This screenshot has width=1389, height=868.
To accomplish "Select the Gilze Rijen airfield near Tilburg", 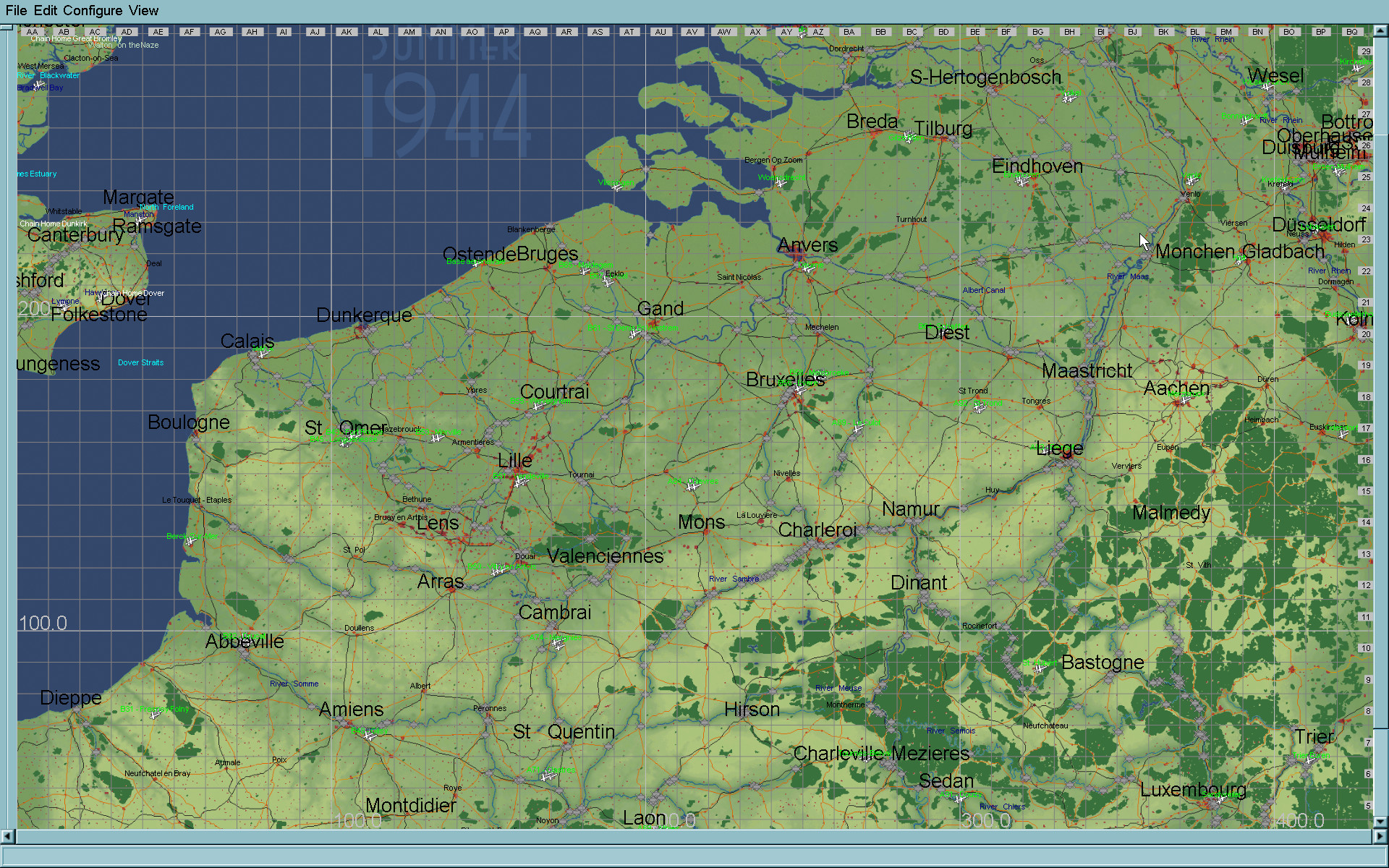I will (909, 137).
